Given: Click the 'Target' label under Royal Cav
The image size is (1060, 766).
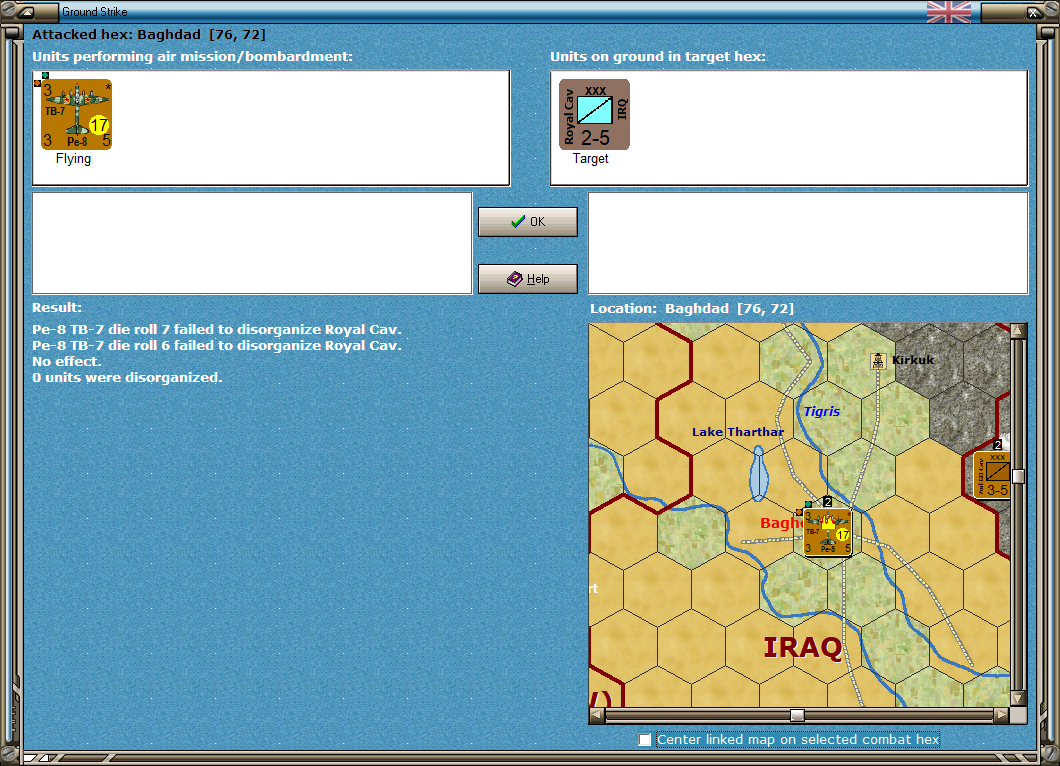Looking at the screenshot, I should [591, 159].
